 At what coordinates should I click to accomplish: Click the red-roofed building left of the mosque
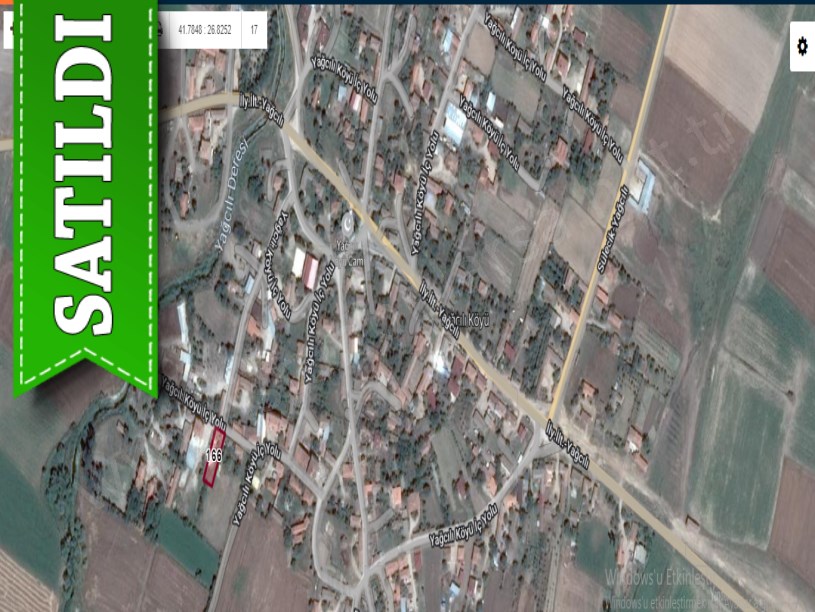click(311, 271)
